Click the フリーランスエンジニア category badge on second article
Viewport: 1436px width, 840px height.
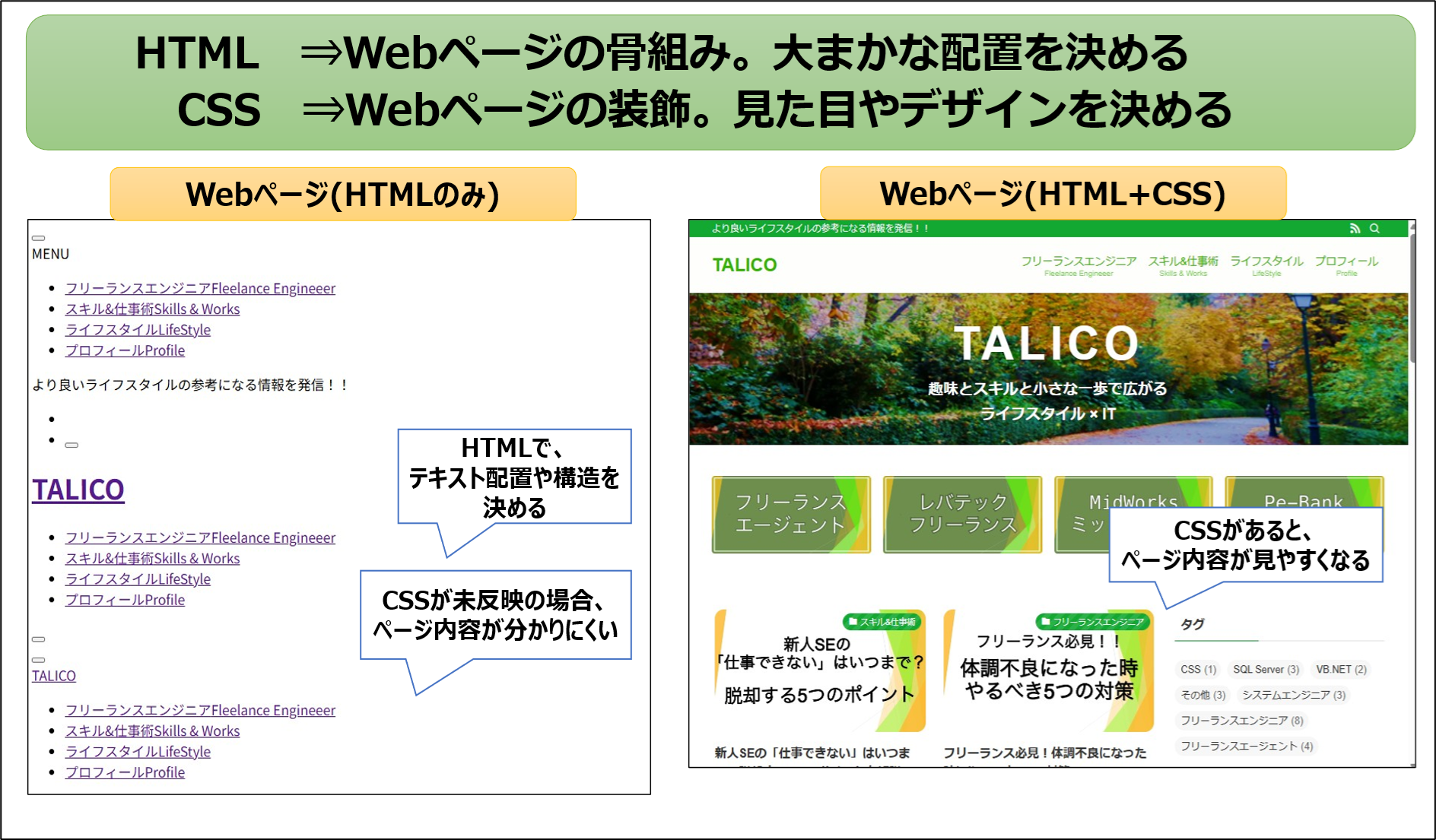pos(1092,622)
